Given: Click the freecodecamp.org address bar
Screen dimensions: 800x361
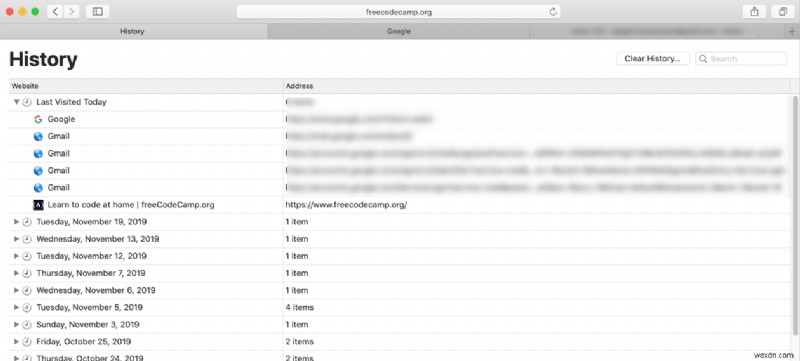Looking at the screenshot, I should [398, 12].
